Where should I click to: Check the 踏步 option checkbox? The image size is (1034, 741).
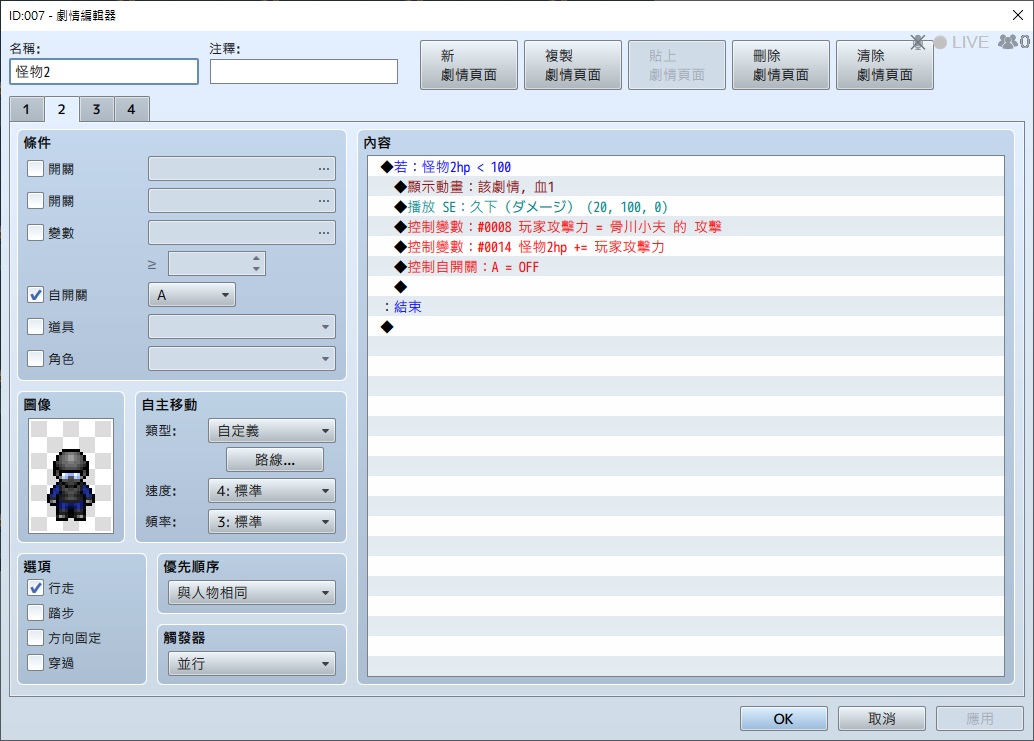36,612
